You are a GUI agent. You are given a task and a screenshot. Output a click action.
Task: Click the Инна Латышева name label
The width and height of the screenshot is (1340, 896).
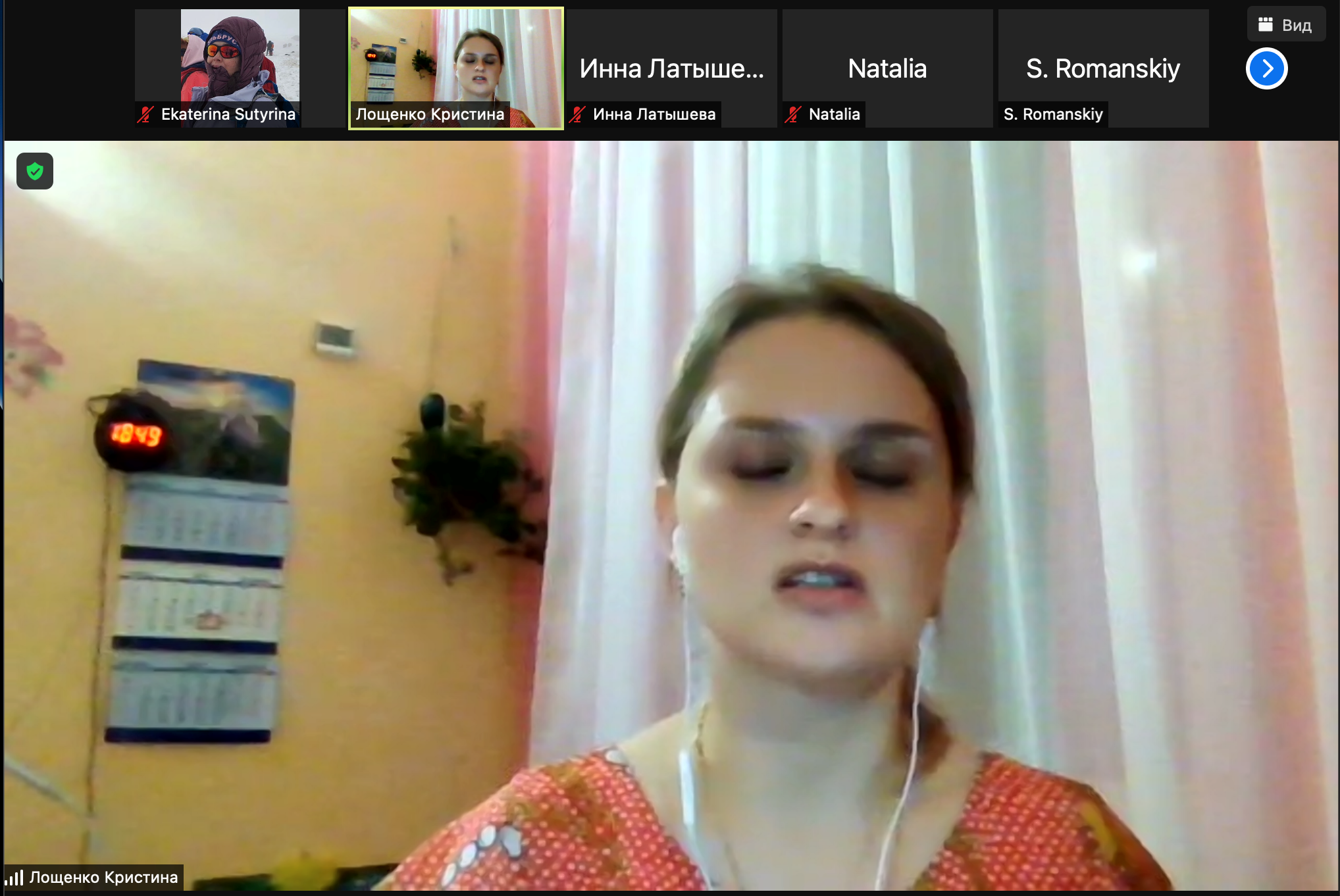(x=654, y=114)
